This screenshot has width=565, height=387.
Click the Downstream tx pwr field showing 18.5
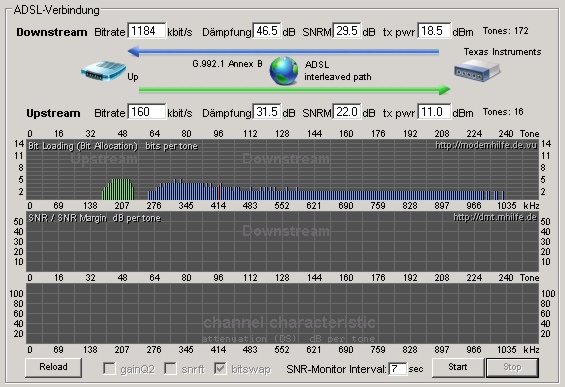434,31
